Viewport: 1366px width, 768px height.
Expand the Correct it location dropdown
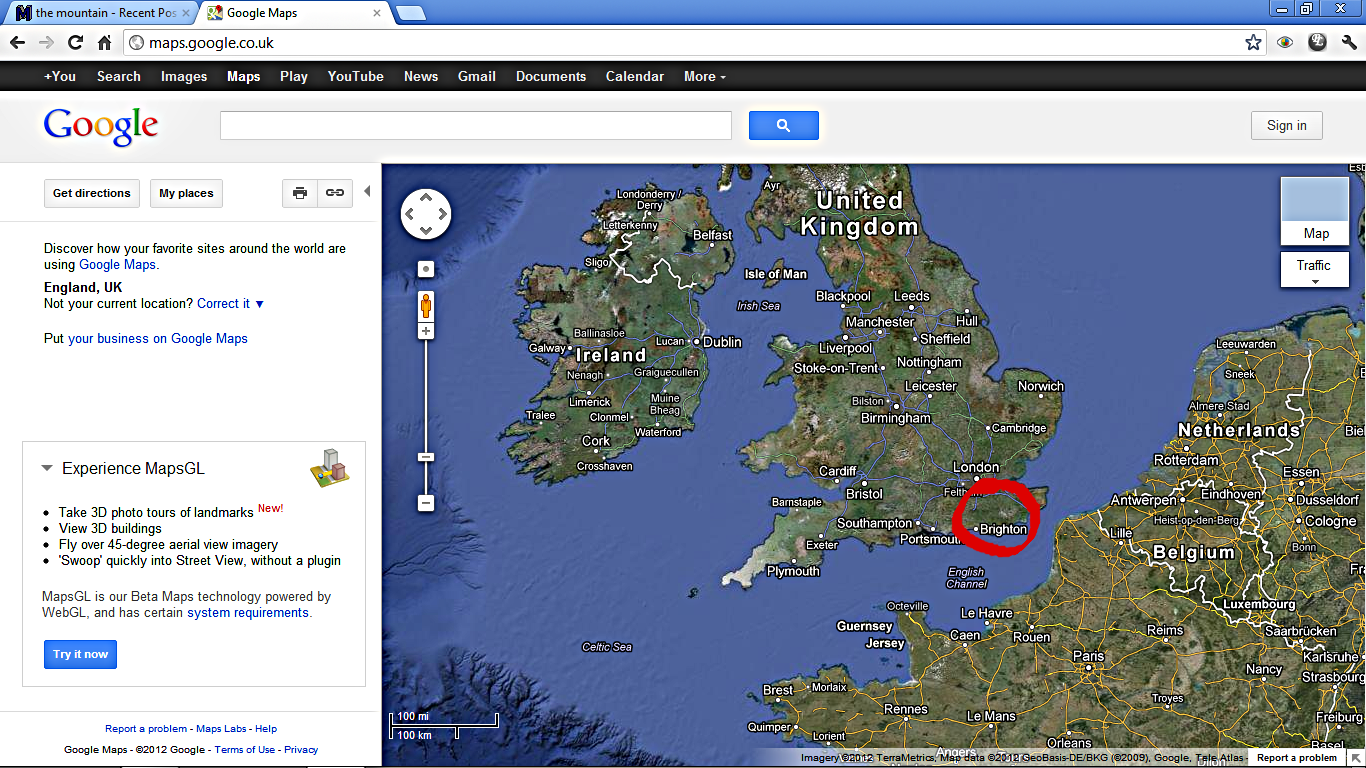[231, 303]
